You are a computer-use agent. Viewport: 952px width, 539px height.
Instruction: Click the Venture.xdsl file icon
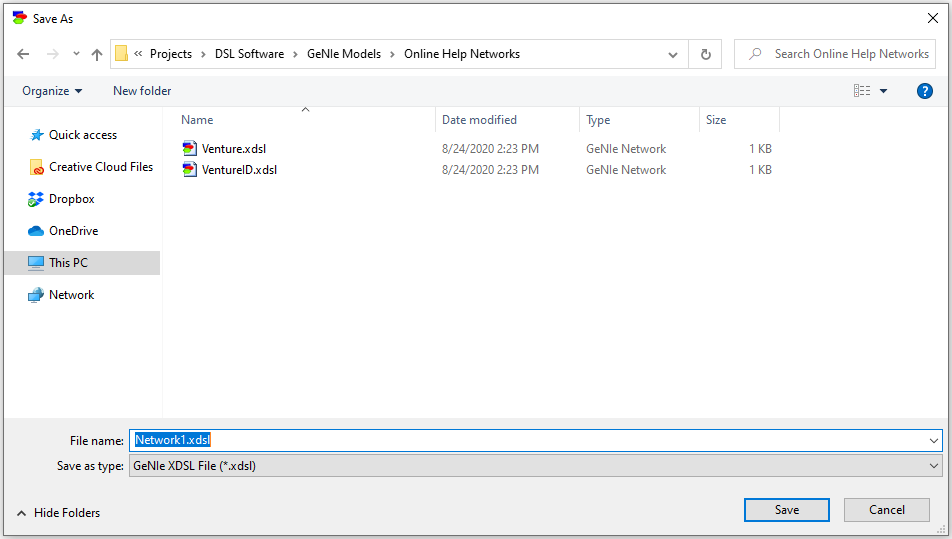pos(189,148)
